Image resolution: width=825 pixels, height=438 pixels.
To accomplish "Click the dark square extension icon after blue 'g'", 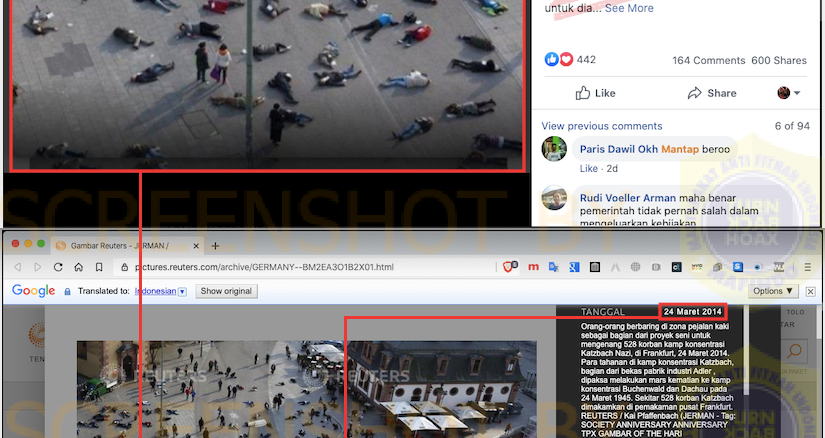I will coord(595,267).
